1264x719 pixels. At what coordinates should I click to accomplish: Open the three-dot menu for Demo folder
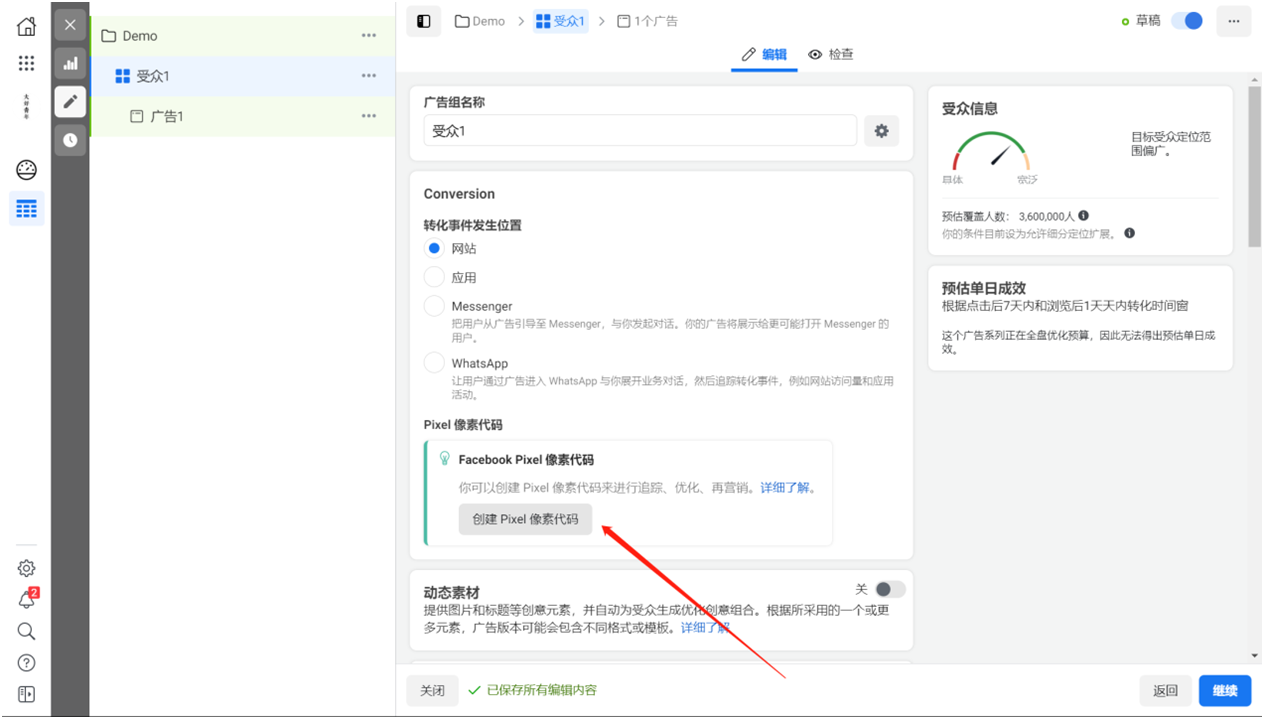370,36
